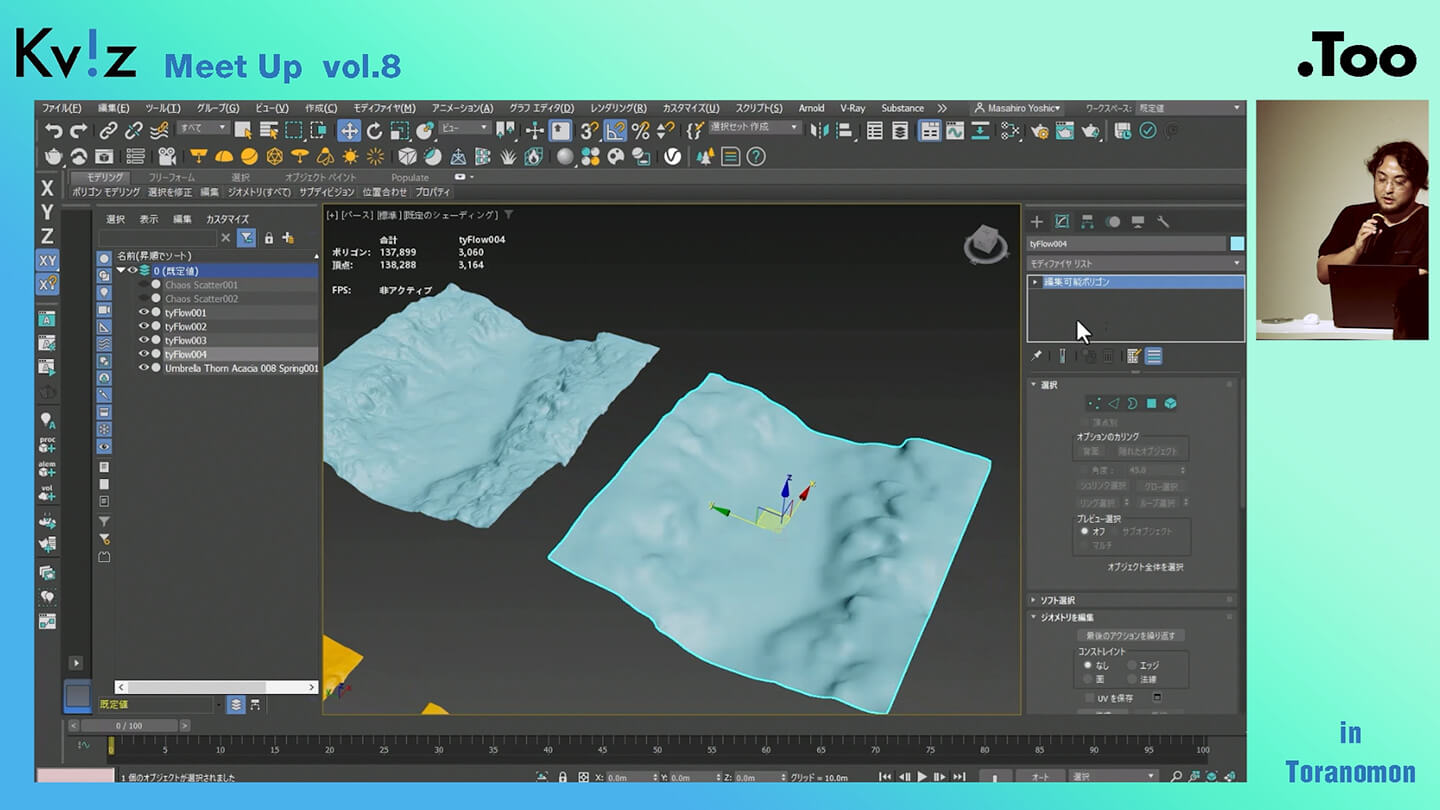
Task: Check the UV を保存 checkbox
Action: pyautogui.click(x=1089, y=697)
